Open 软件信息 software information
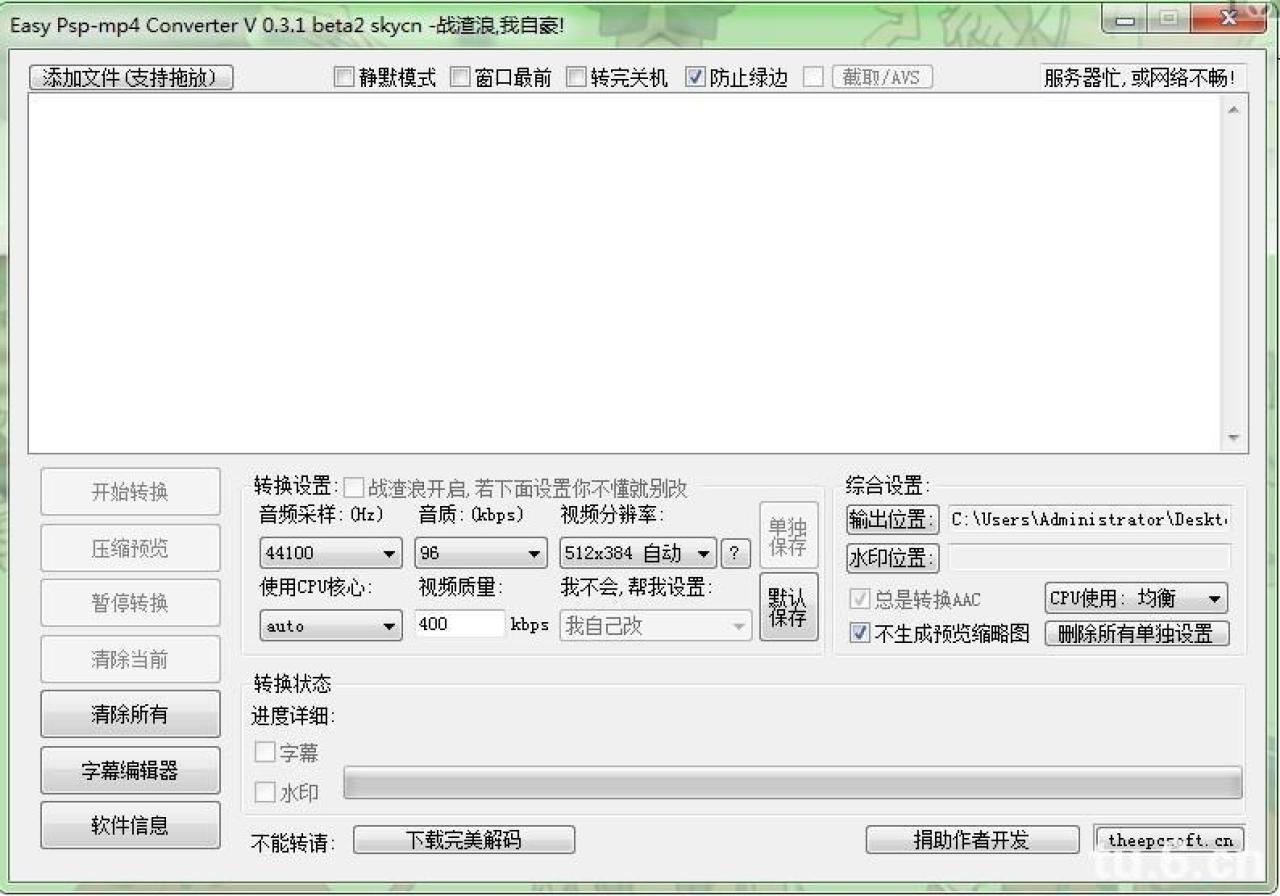The image size is (1280, 896). tap(130, 824)
